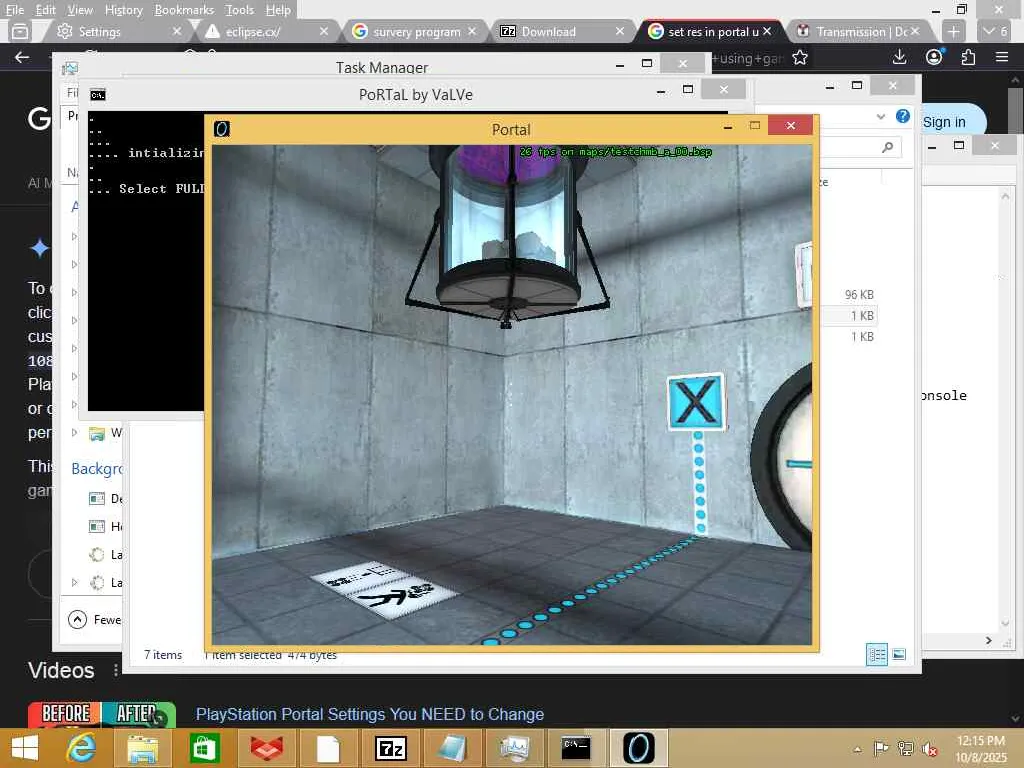Open the browser History menu
This screenshot has height=768, width=1024.
(123, 10)
